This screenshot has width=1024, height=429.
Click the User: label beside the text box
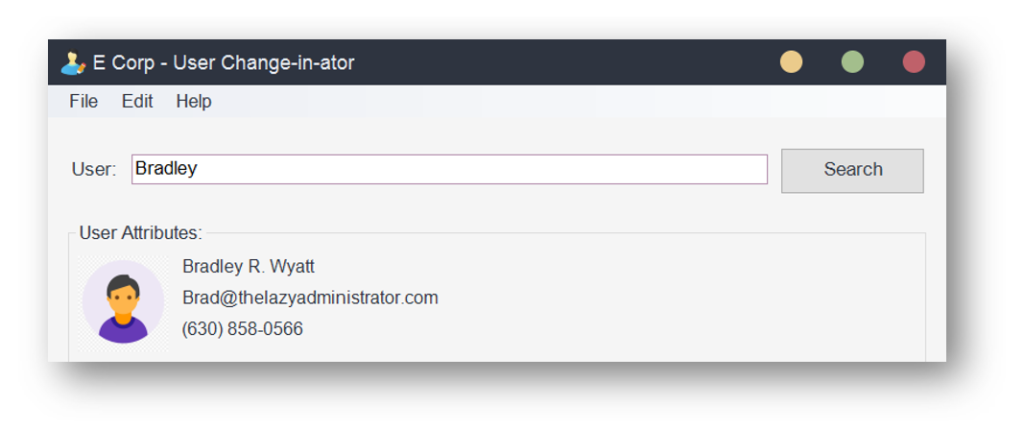pos(94,169)
